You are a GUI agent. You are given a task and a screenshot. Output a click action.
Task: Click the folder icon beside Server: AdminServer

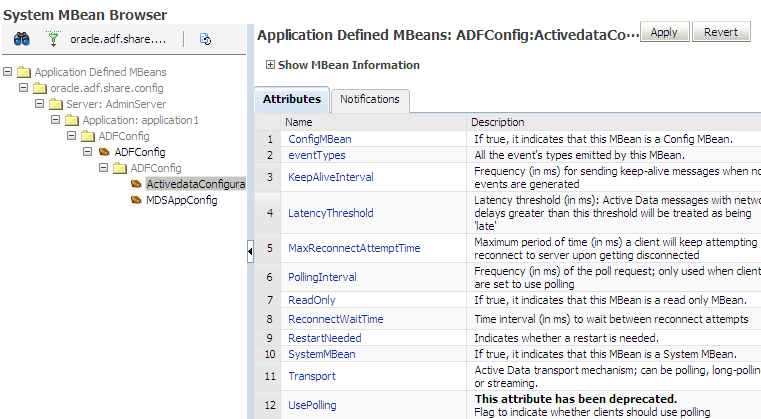point(56,104)
